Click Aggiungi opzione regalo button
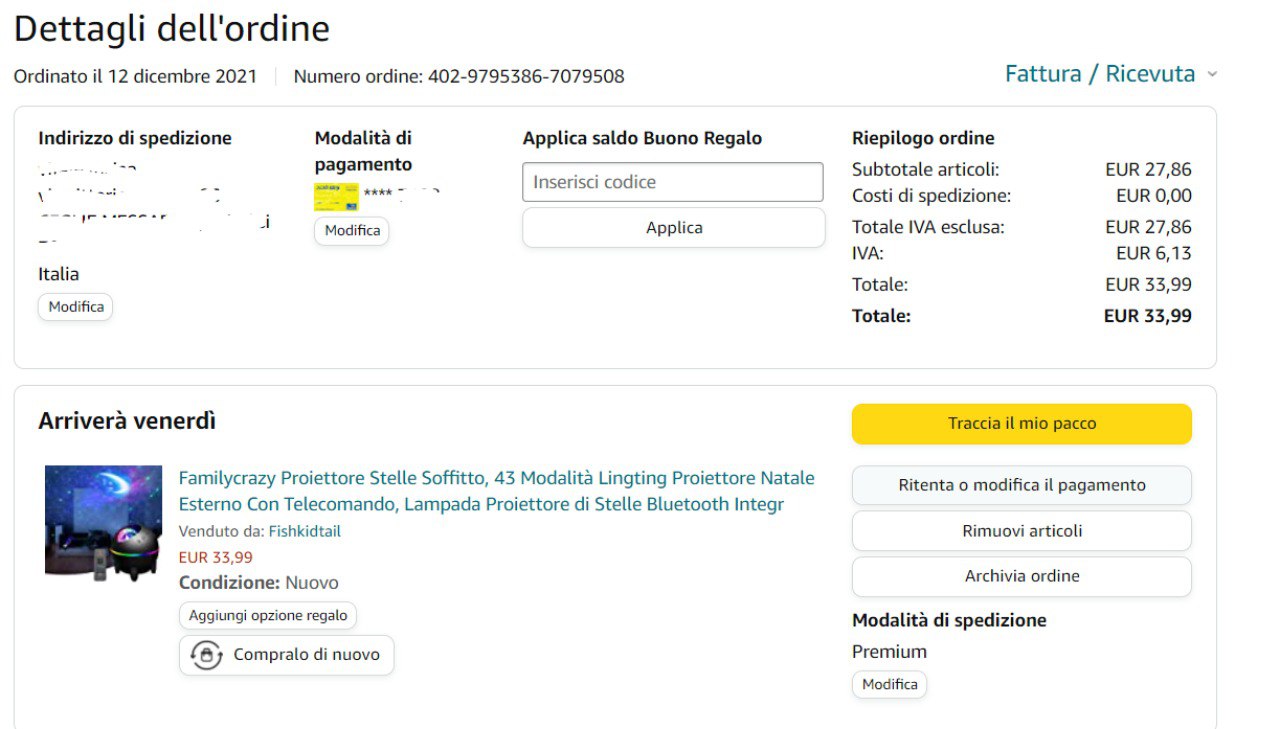 [x=268, y=616]
